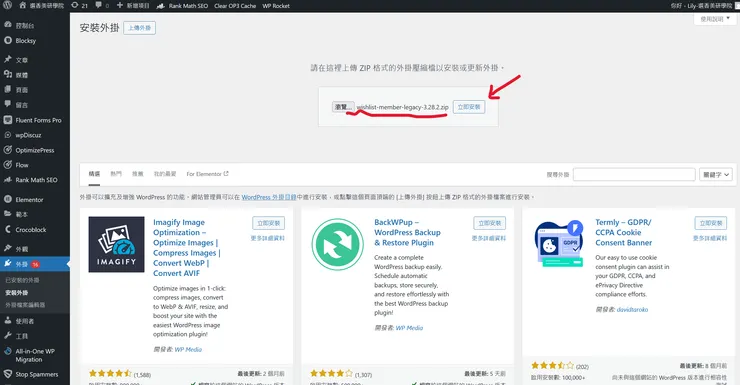Open Rank Math SEO in the sidebar
This screenshot has width=740, height=385.
tap(35, 180)
